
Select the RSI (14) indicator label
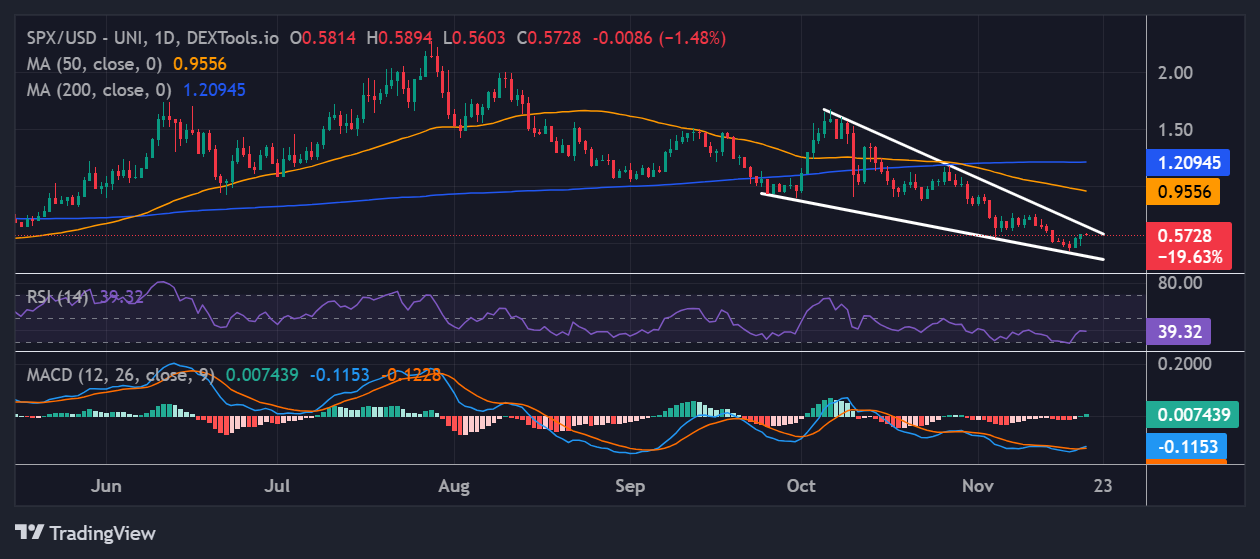[x=54, y=297]
